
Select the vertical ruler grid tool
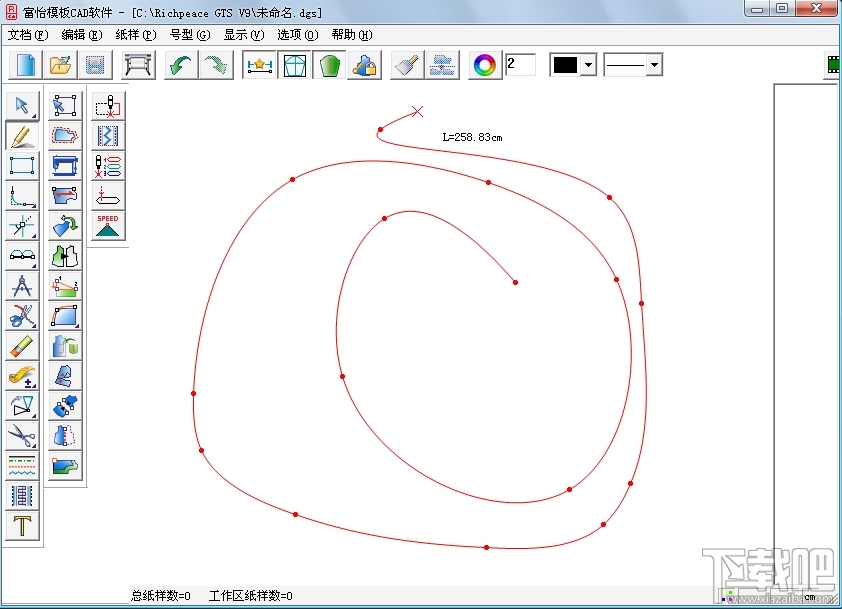pyautogui.click(x=22, y=496)
